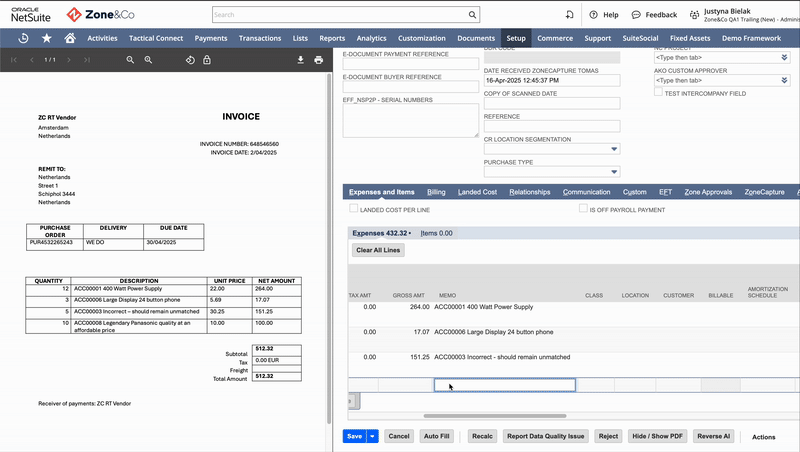
Task: Switch to the Billing subtab
Action: point(436,192)
